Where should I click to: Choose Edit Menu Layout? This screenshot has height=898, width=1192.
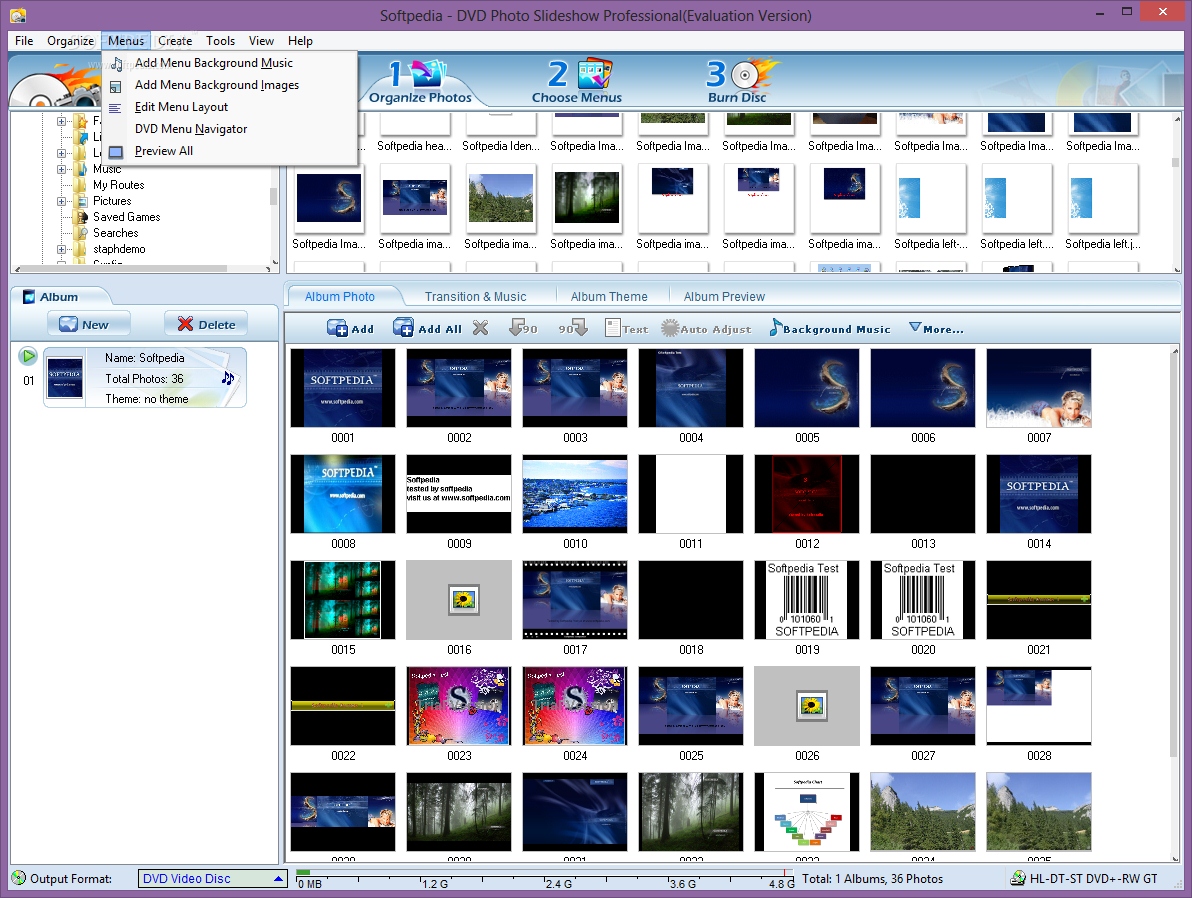pyautogui.click(x=229, y=107)
